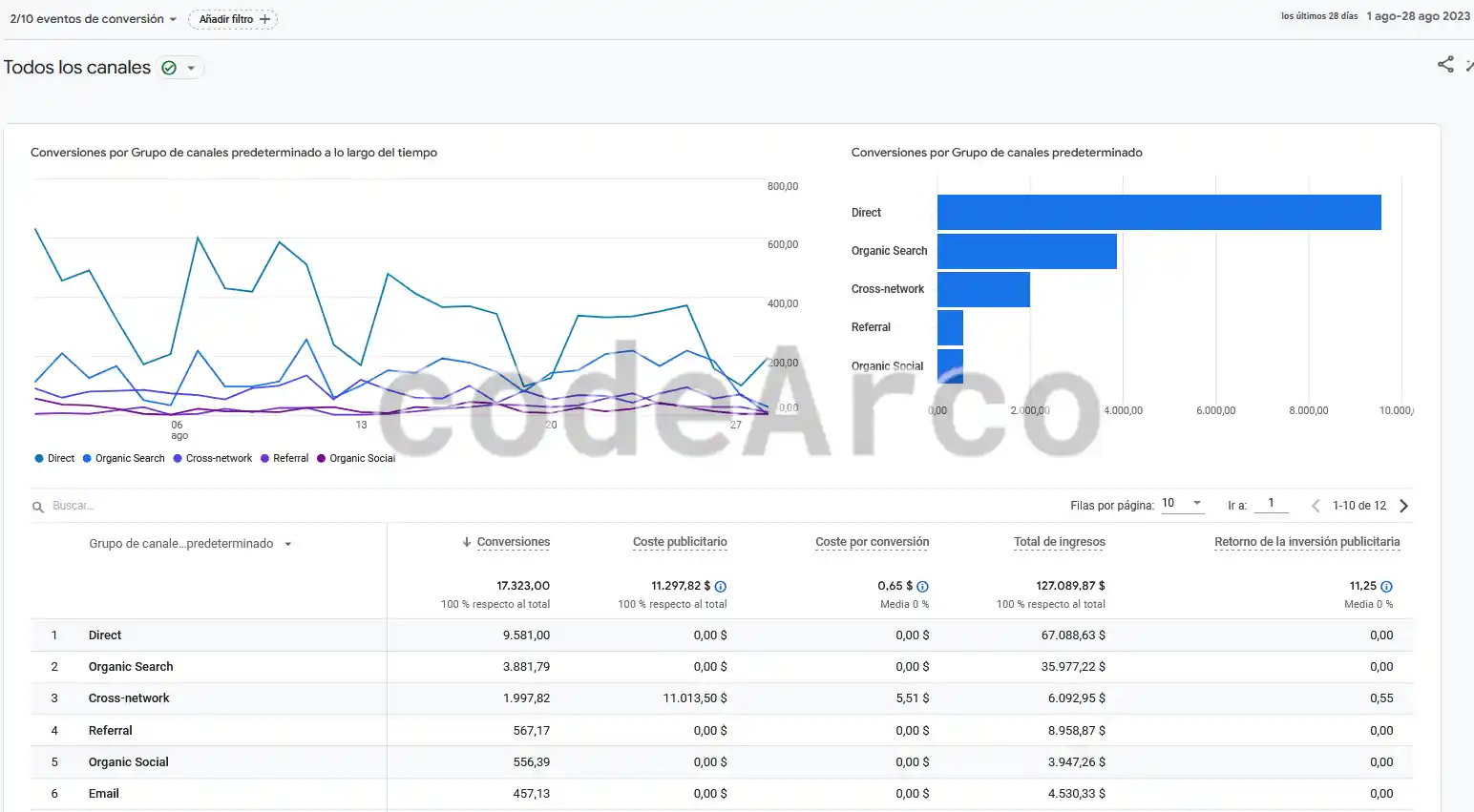Click the 0,55 return value
Viewport: 1474px width, 812px height.
[x=1381, y=698]
